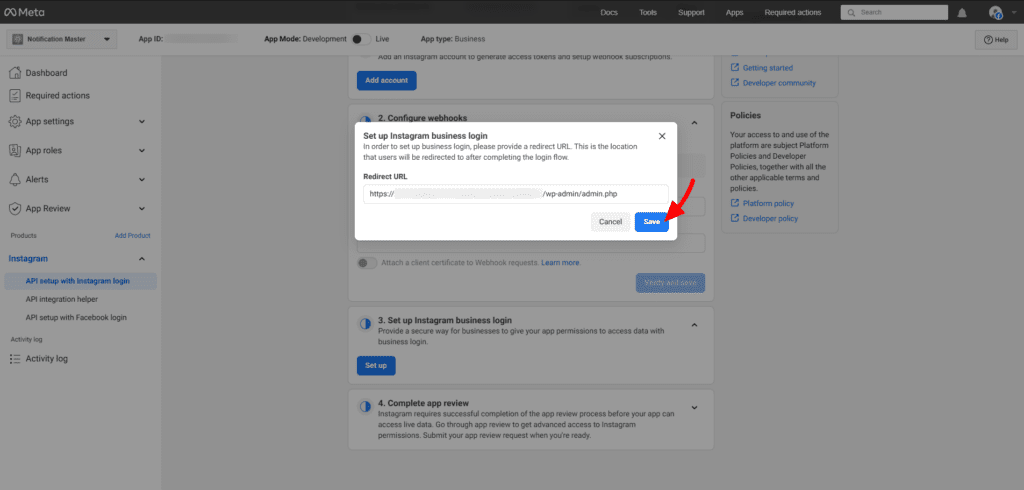Expand the App Review sidebar section
This screenshot has width=1024, height=490.
point(142,208)
